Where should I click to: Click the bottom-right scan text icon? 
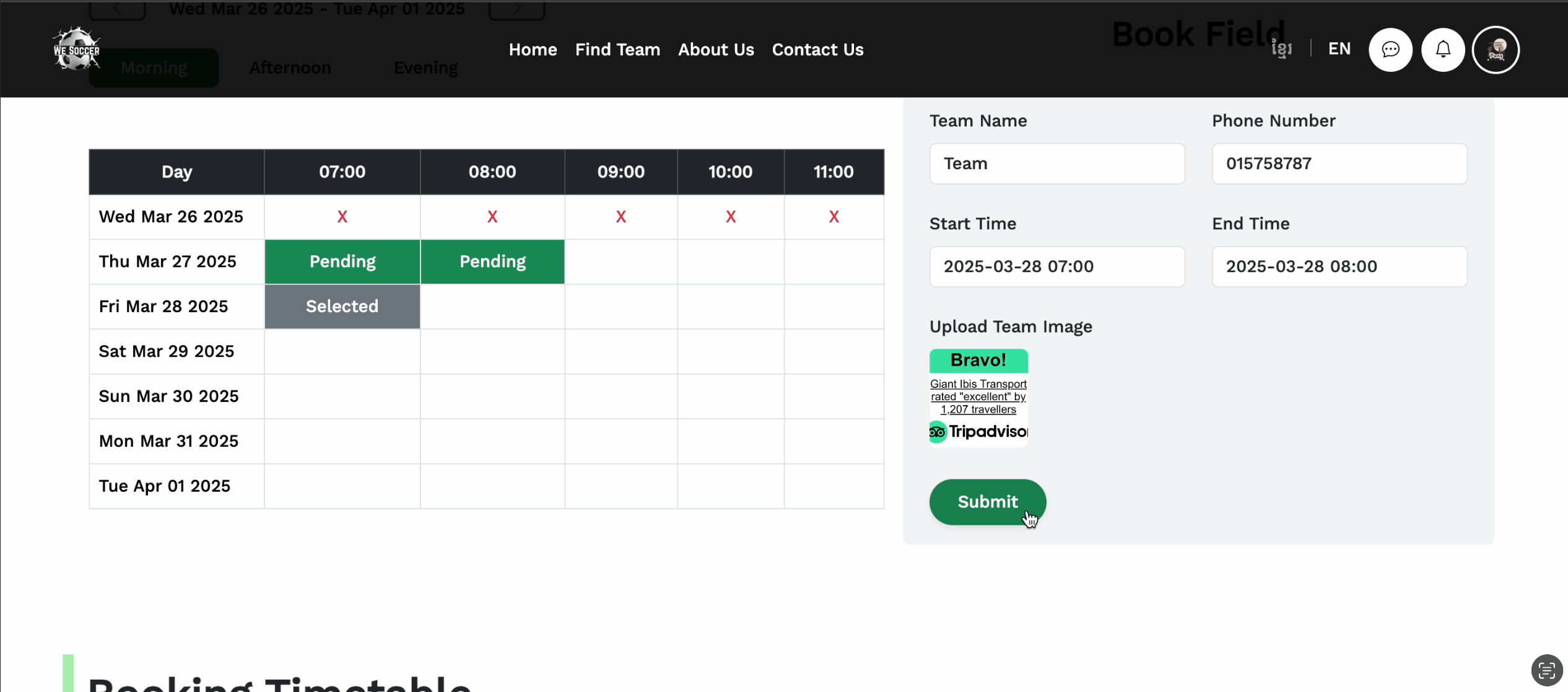point(1546,670)
